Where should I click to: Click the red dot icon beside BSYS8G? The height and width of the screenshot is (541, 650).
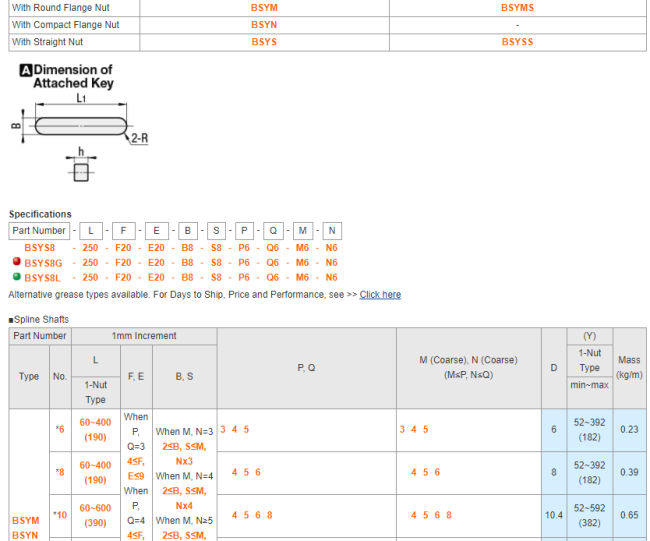15,262
